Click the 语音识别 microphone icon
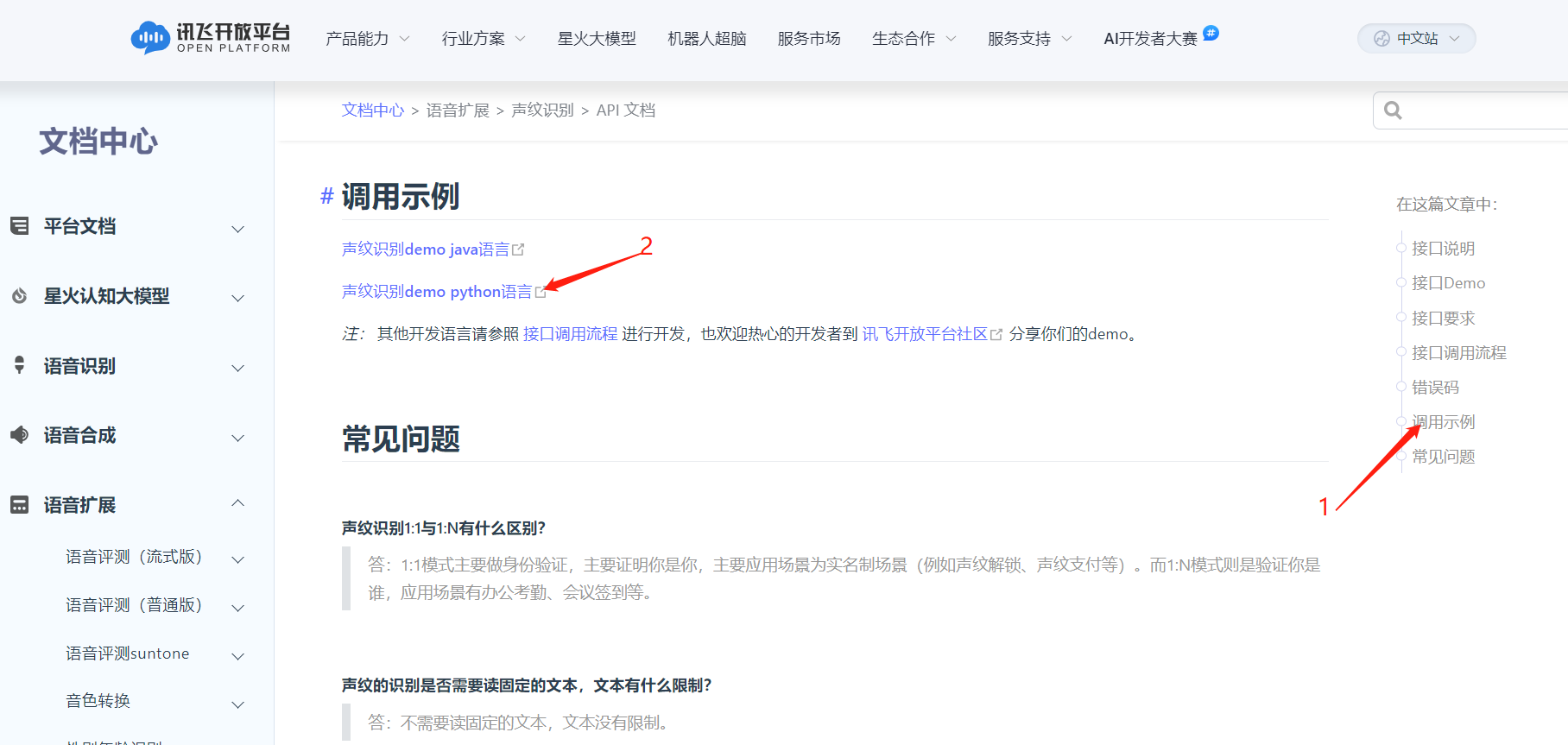The width and height of the screenshot is (1568, 745). point(19,365)
